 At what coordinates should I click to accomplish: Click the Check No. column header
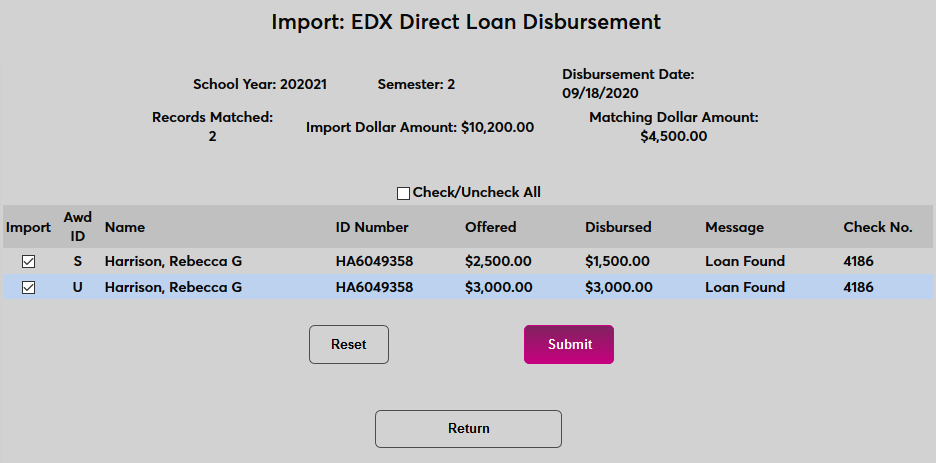[x=878, y=227]
